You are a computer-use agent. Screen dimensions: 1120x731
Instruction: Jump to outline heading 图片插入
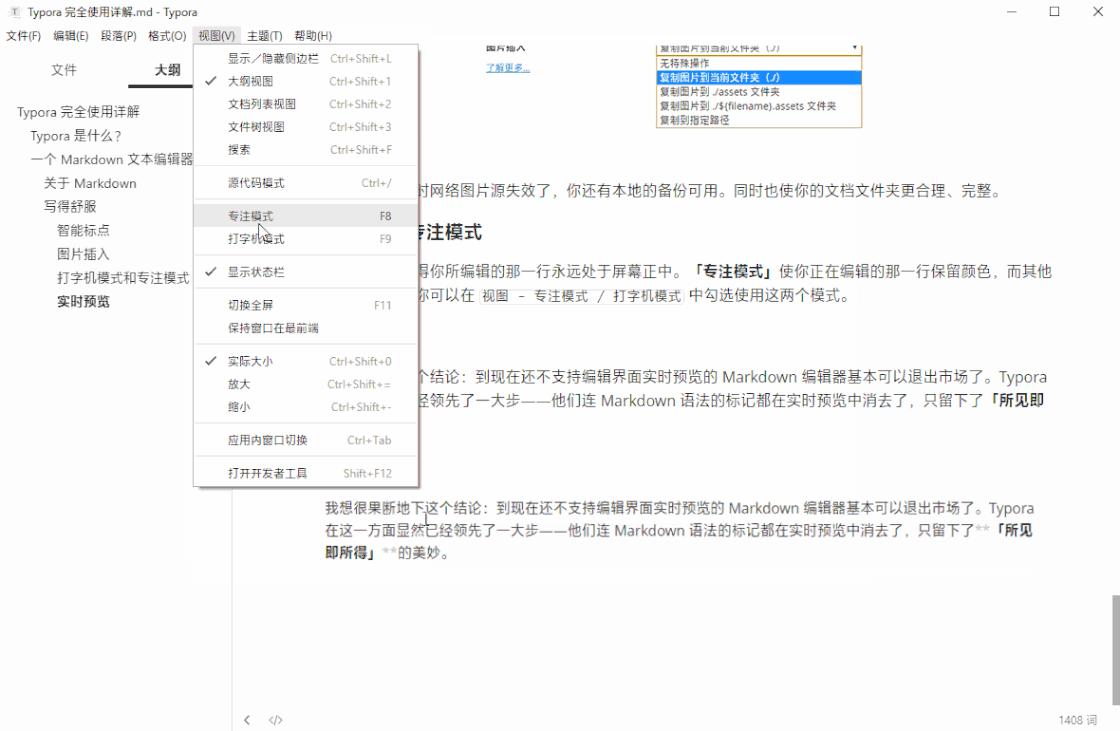point(84,254)
